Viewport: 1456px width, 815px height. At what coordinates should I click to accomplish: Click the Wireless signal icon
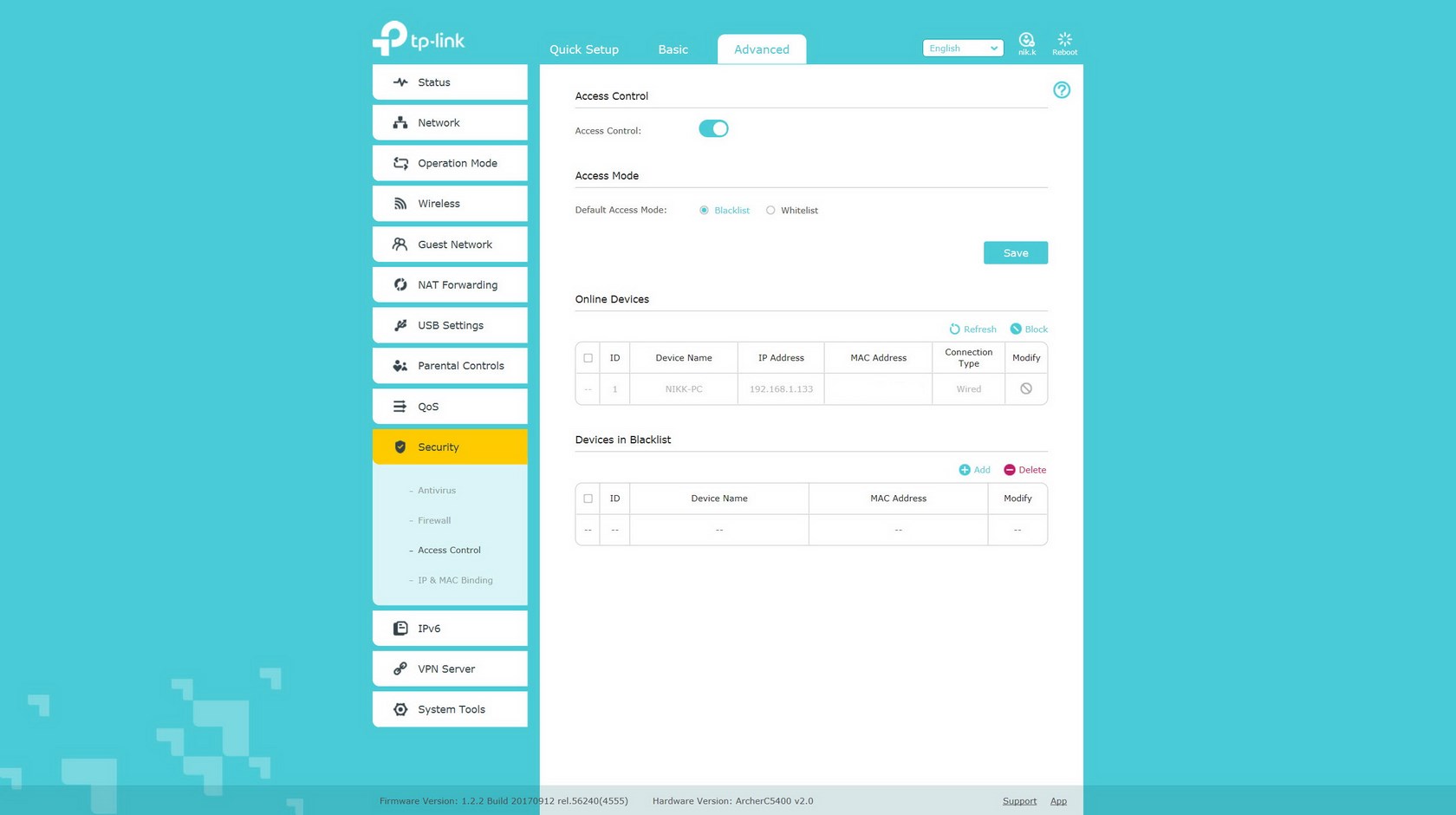(400, 204)
